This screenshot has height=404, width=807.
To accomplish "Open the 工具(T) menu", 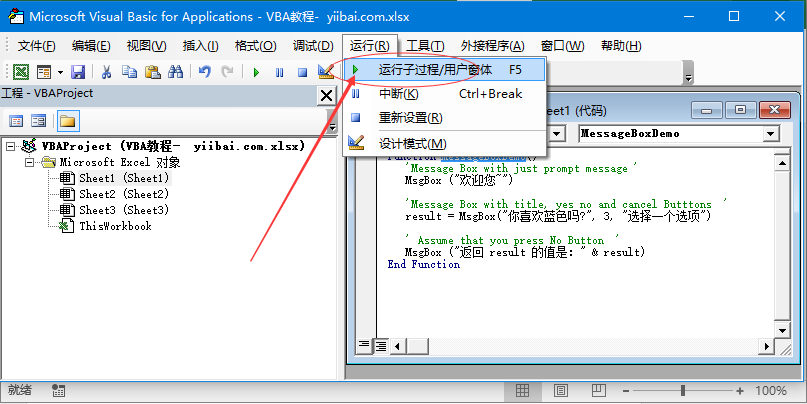I will coord(425,46).
